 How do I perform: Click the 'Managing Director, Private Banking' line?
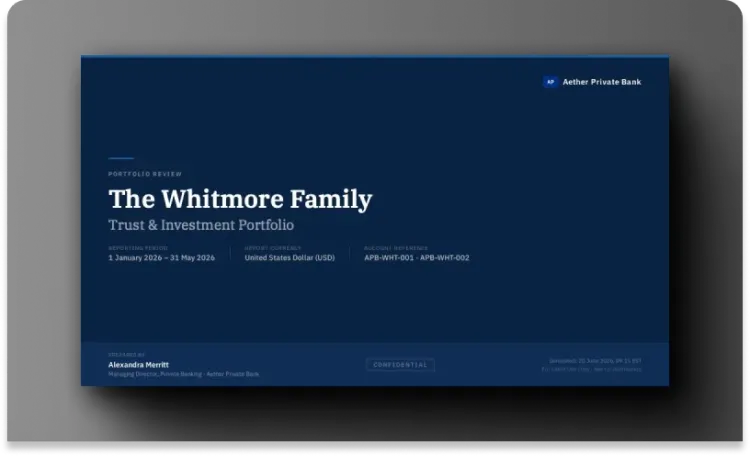[x=184, y=374]
